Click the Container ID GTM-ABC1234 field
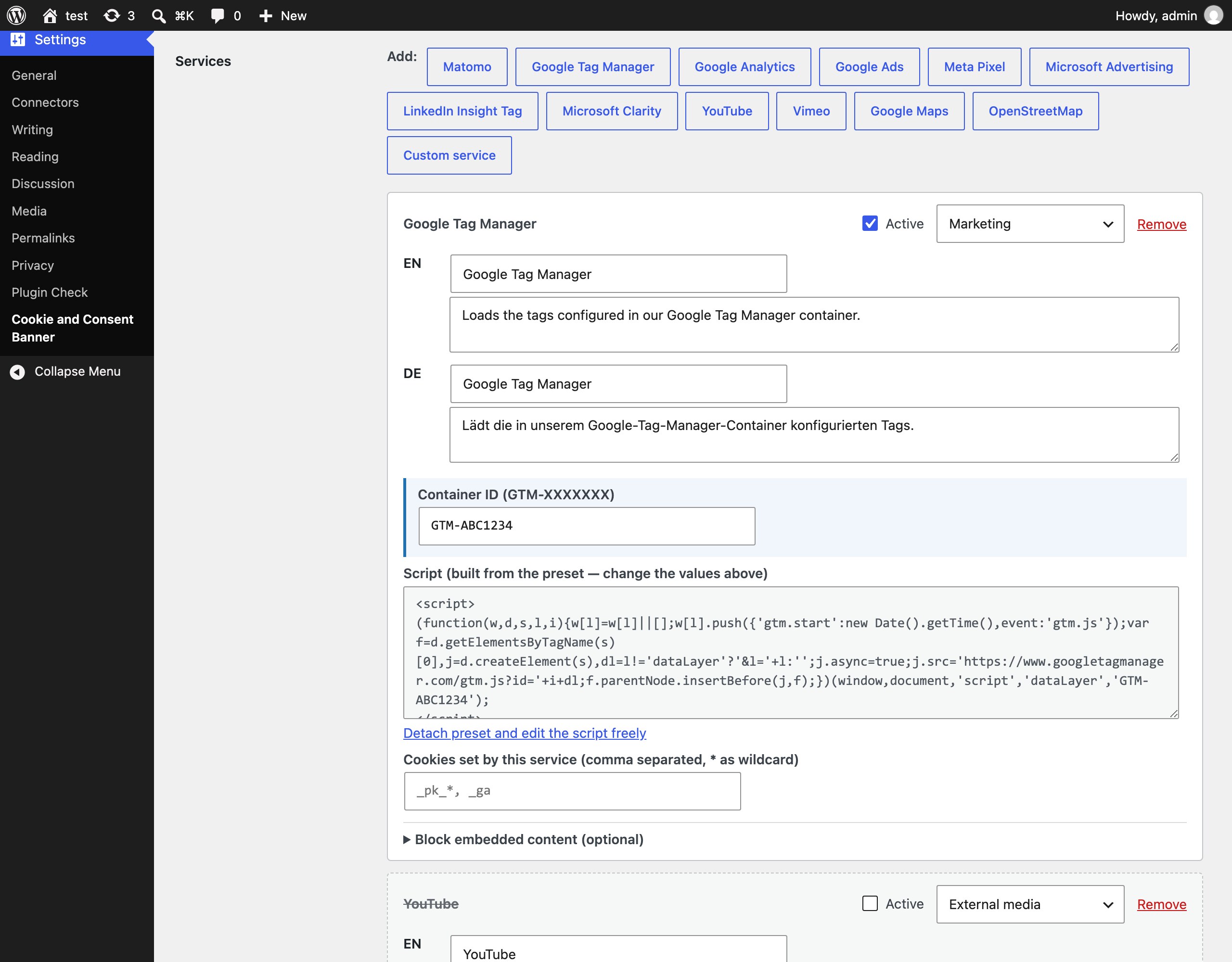Image resolution: width=1232 pixels, height=962 pixels. point(587,526)
